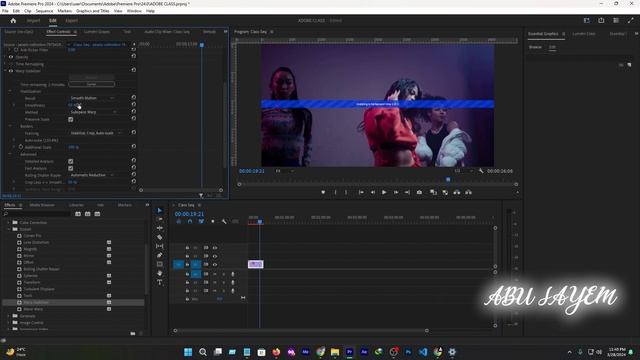The height and width of the screenshot is (360, 640).
Task: Open the Sequence menu
Action: (x=44, y=11)
